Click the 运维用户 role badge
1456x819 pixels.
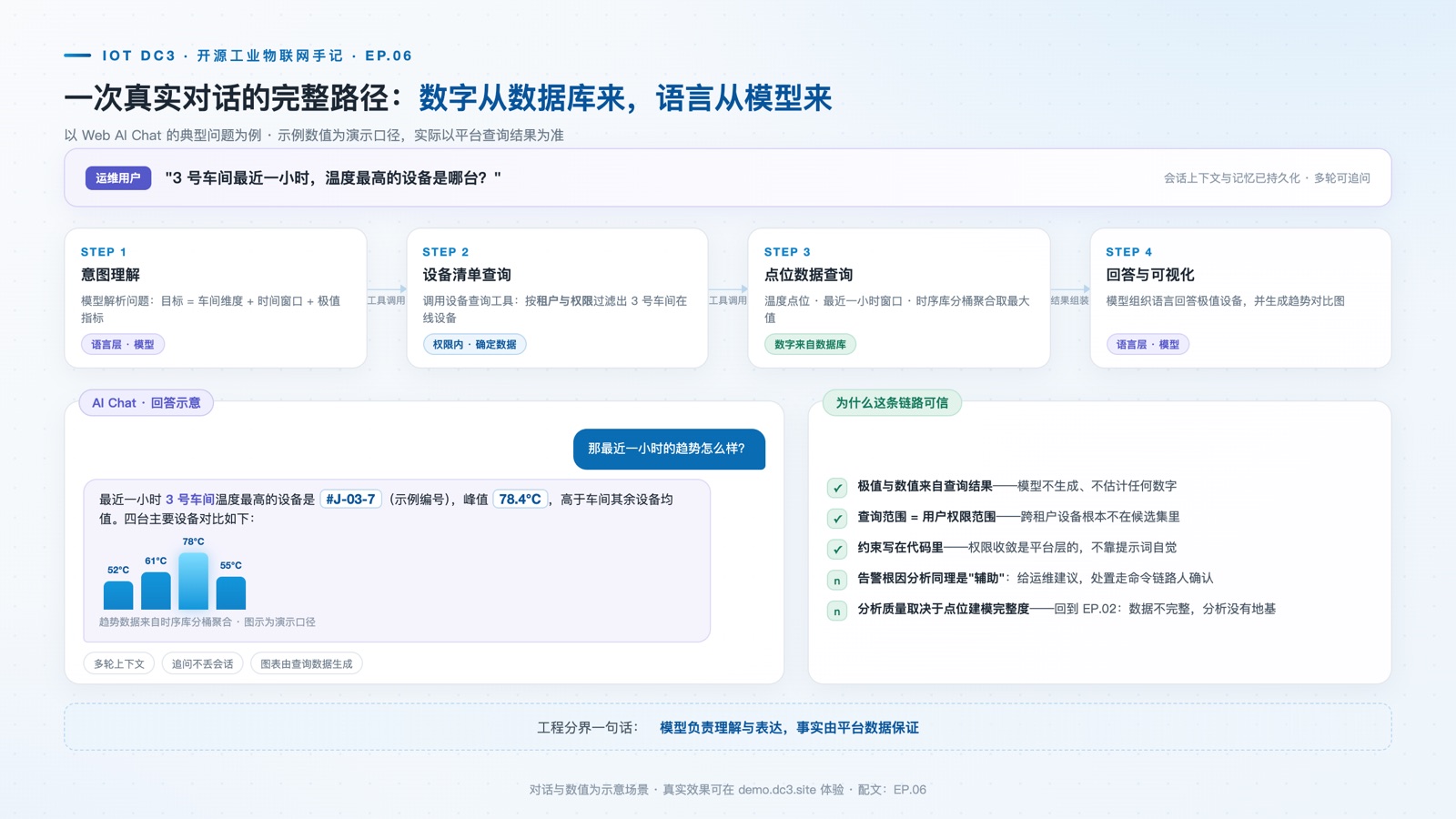[x=118, y=177]
